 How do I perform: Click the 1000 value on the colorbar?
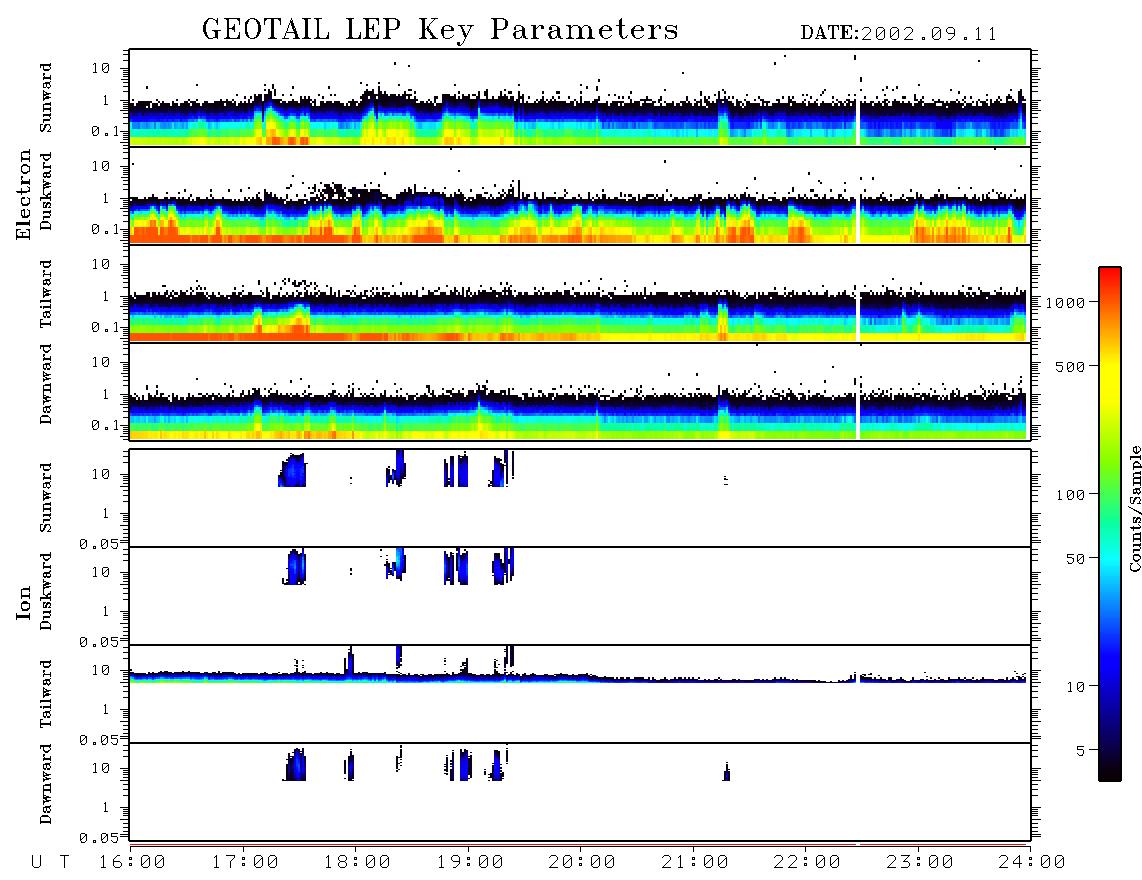[x=1065, y=302]
